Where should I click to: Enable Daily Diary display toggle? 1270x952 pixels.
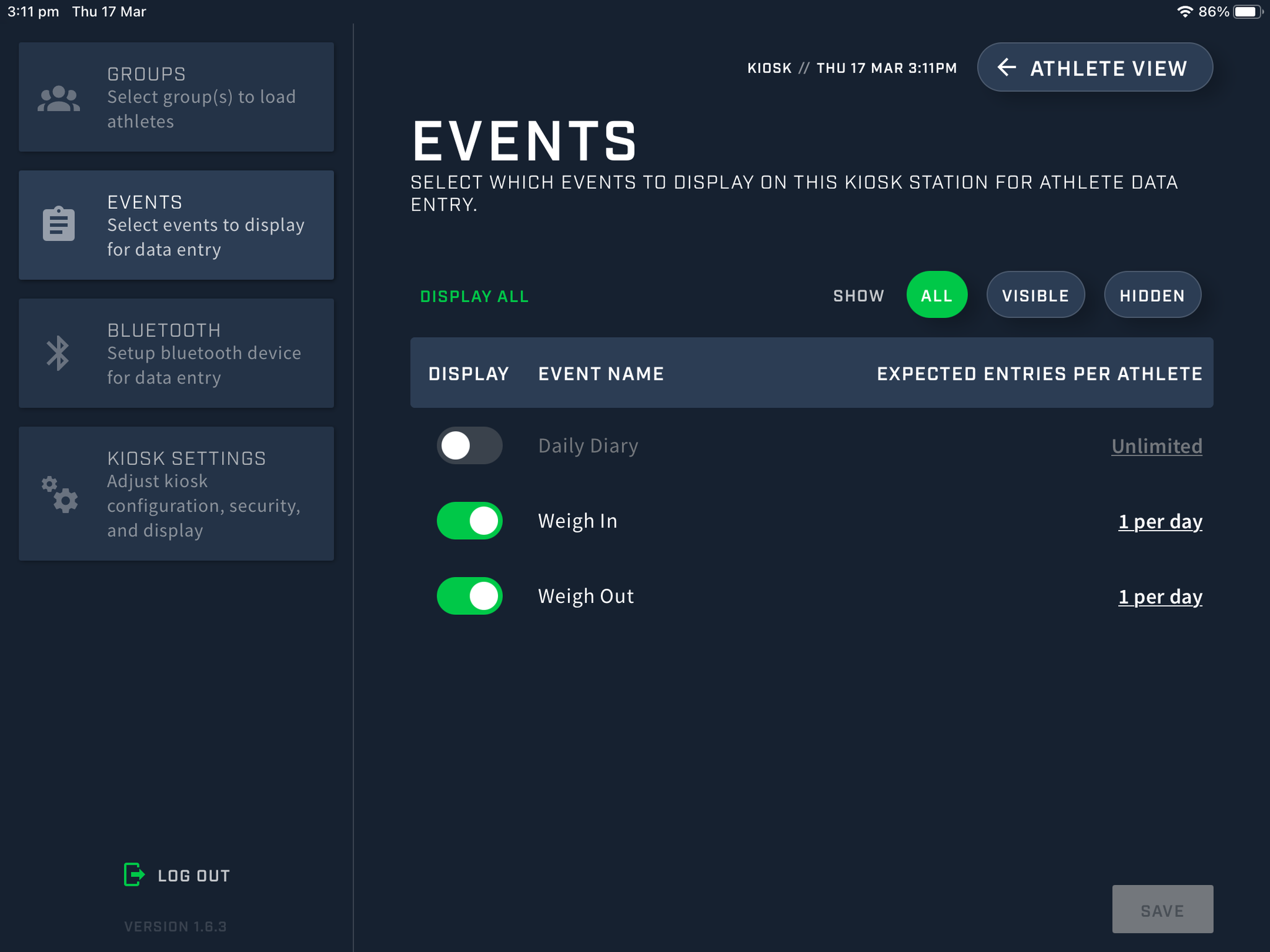point(469,446)
